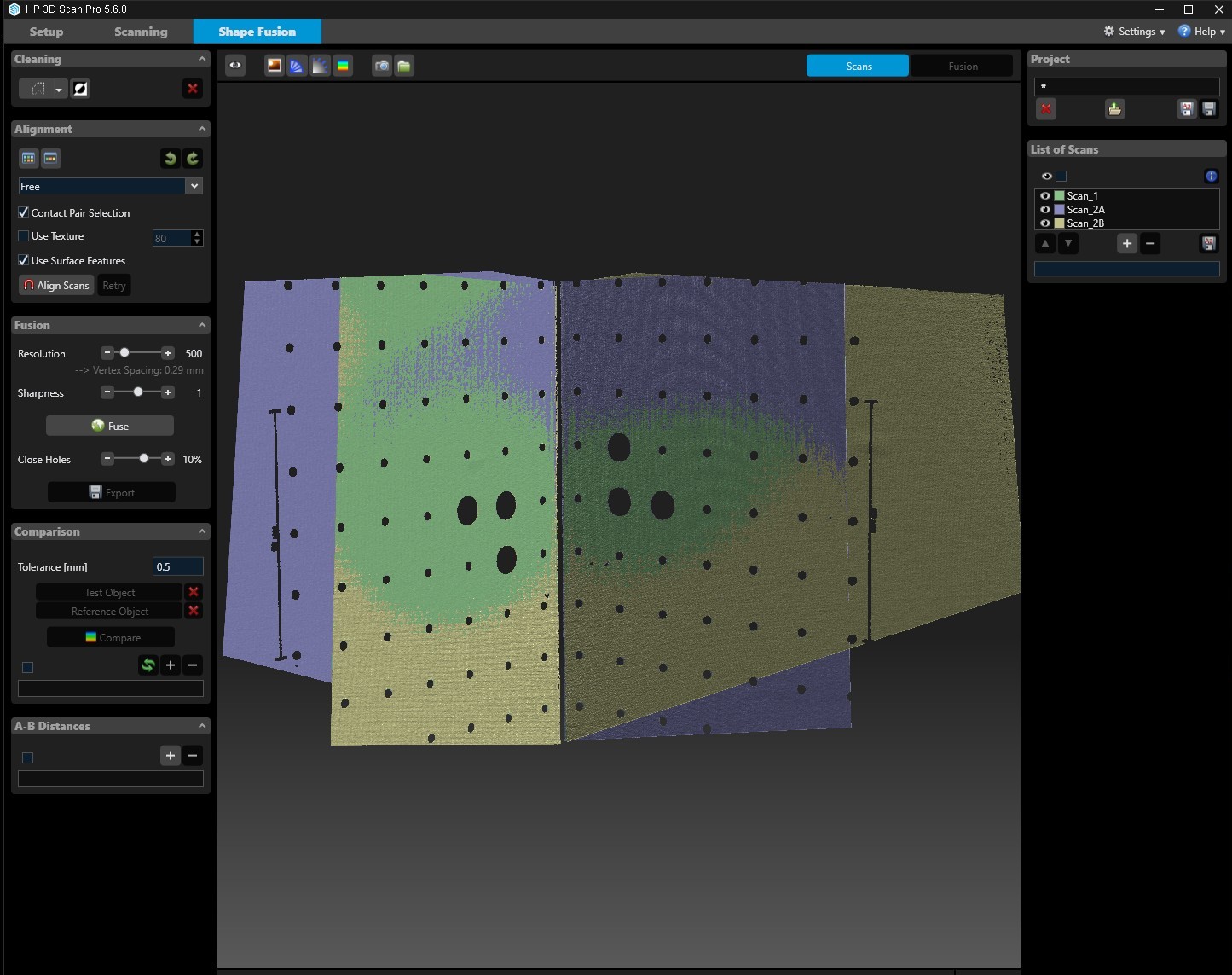Open the Free alignment mode dropdown
Viewport: 1232px width, 975px height.
click(194, 186)
